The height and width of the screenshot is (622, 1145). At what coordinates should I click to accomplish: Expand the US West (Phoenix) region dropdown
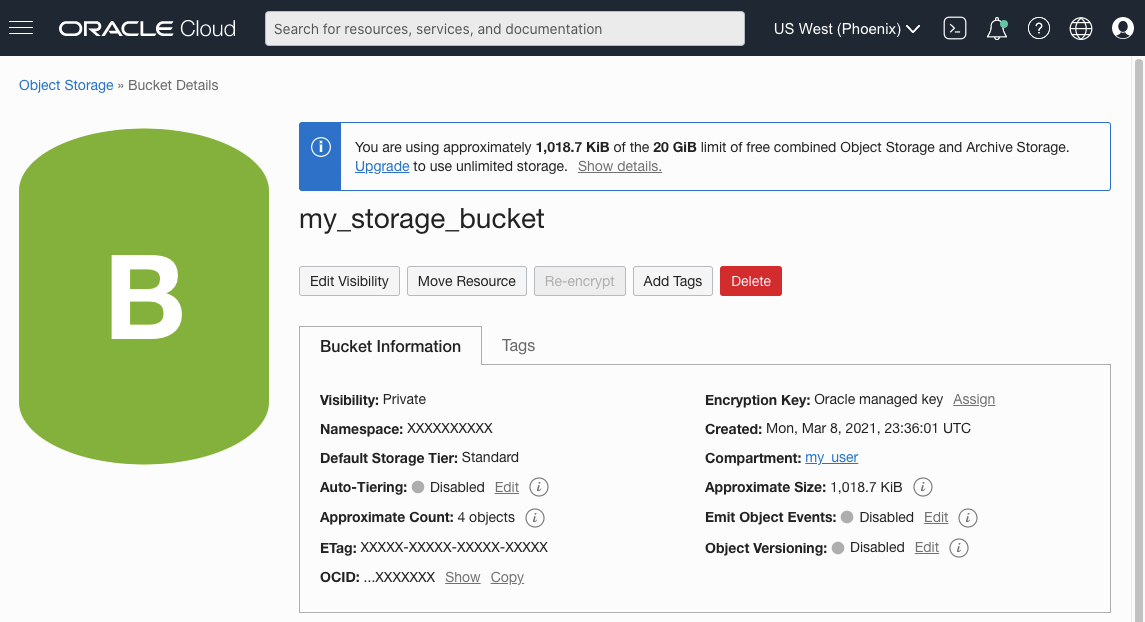point(847,29)
